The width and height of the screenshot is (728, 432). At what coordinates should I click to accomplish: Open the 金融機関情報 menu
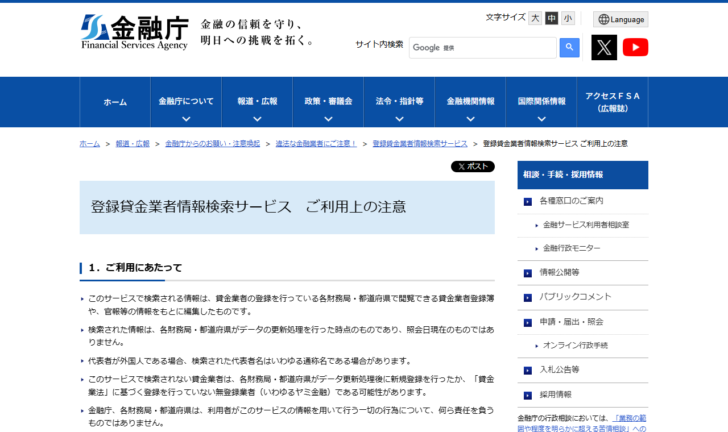[x=470, y=101]
